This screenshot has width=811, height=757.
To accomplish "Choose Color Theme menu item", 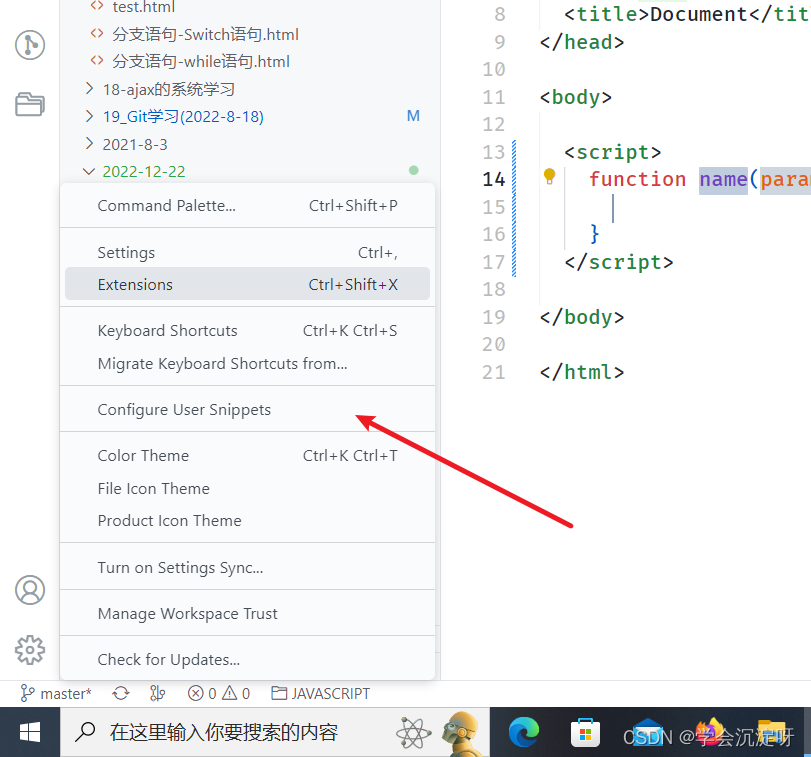I will point(247,456).
